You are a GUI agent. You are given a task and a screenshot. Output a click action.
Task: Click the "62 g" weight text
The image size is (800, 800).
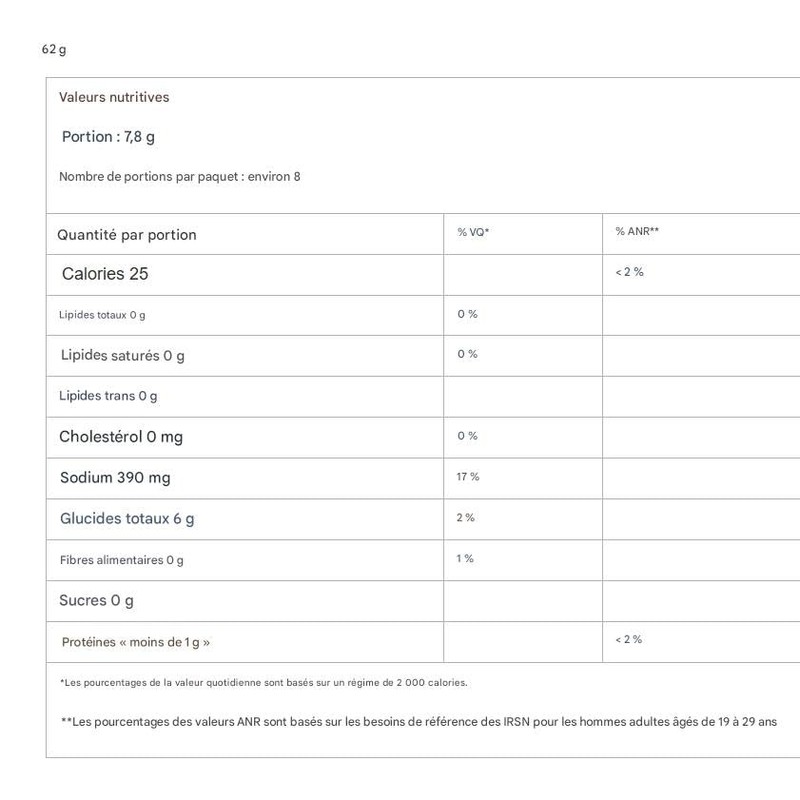[x=54, y=49]
